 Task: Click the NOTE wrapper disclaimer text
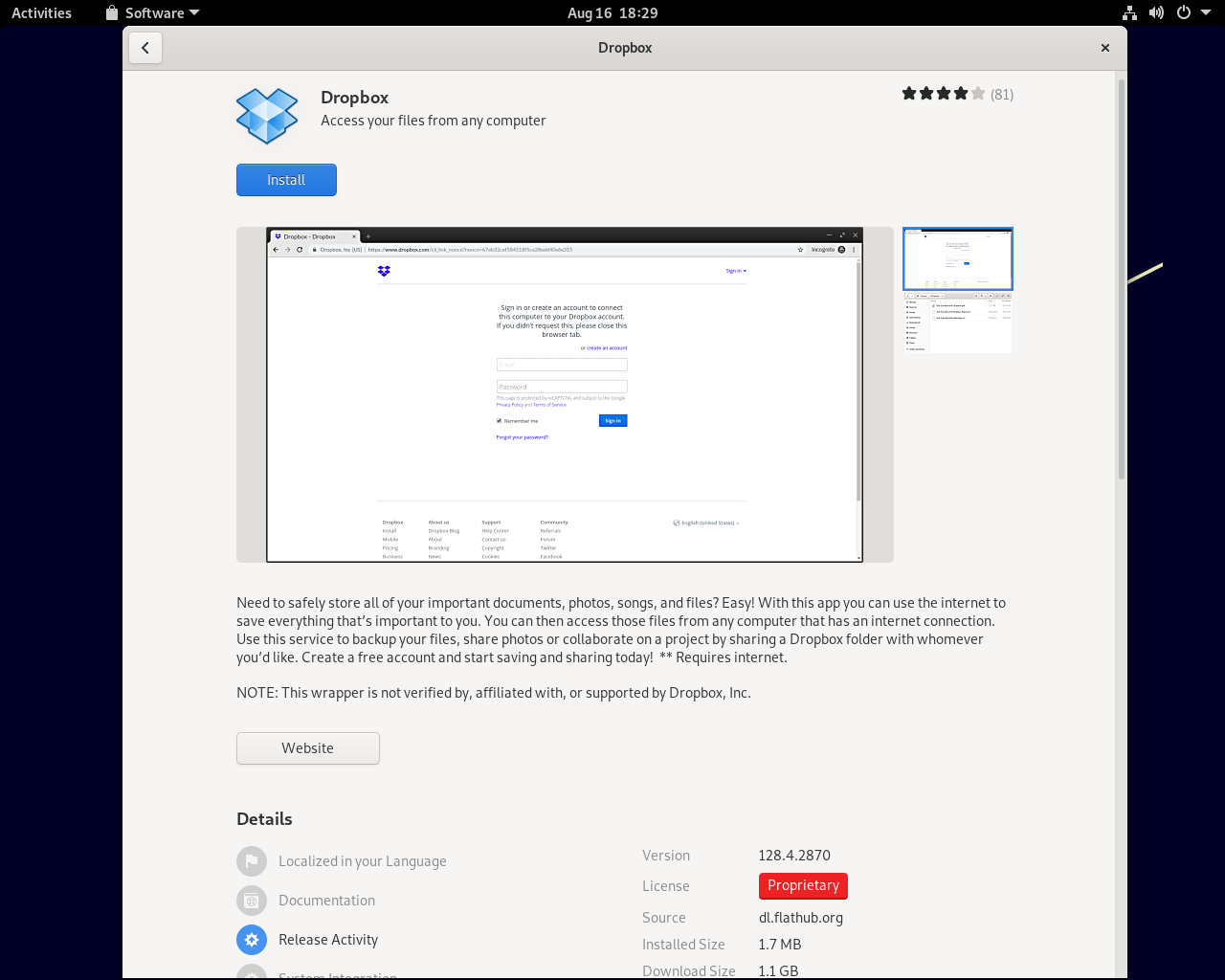coord(494,693)
